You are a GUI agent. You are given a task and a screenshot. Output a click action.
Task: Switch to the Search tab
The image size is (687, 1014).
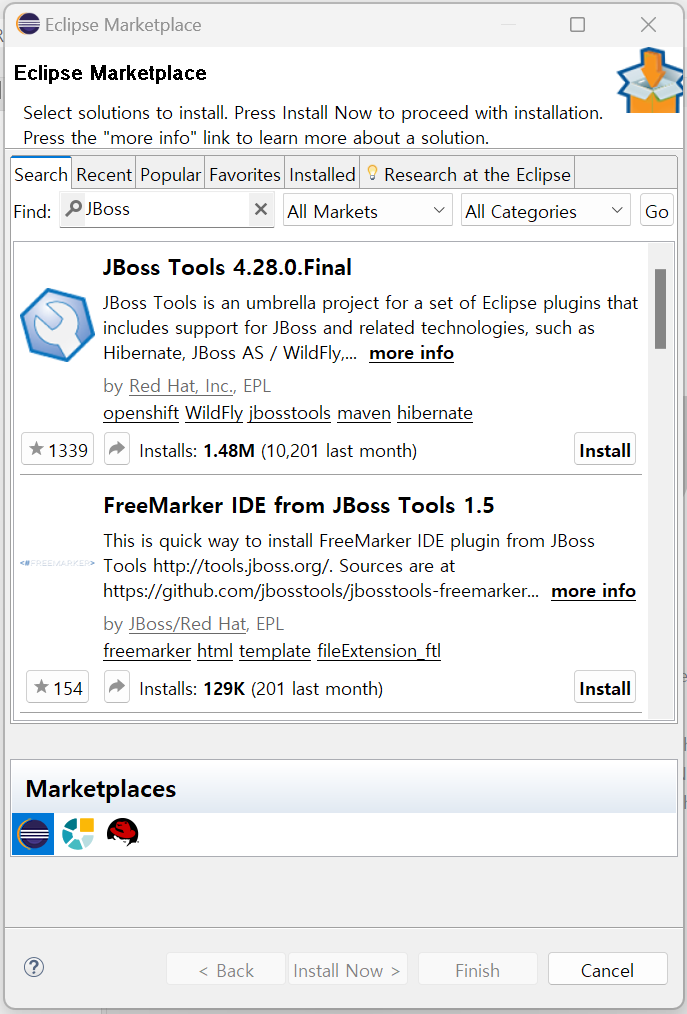tap(41, 175)
